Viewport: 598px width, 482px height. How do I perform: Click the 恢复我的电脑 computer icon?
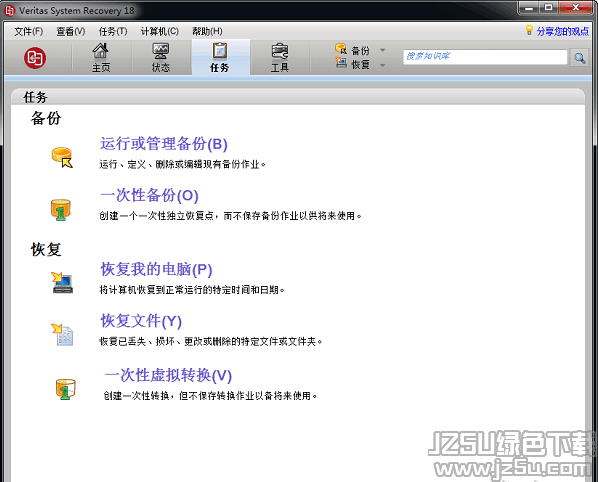point(62,282)
